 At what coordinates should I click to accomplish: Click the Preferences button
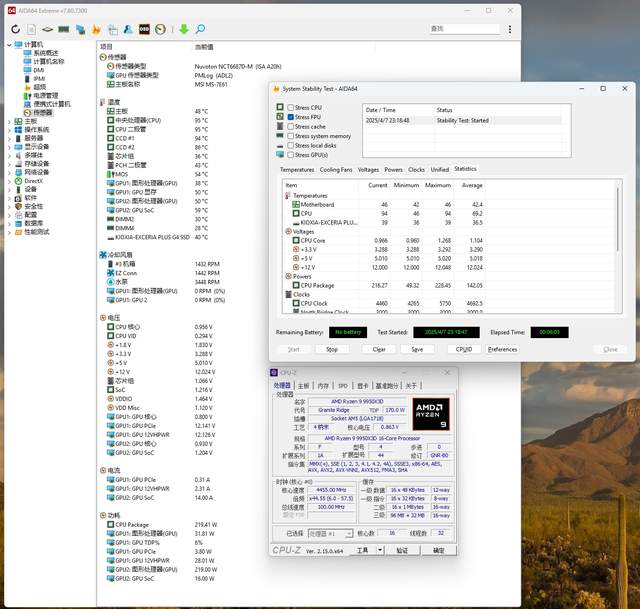502,349
